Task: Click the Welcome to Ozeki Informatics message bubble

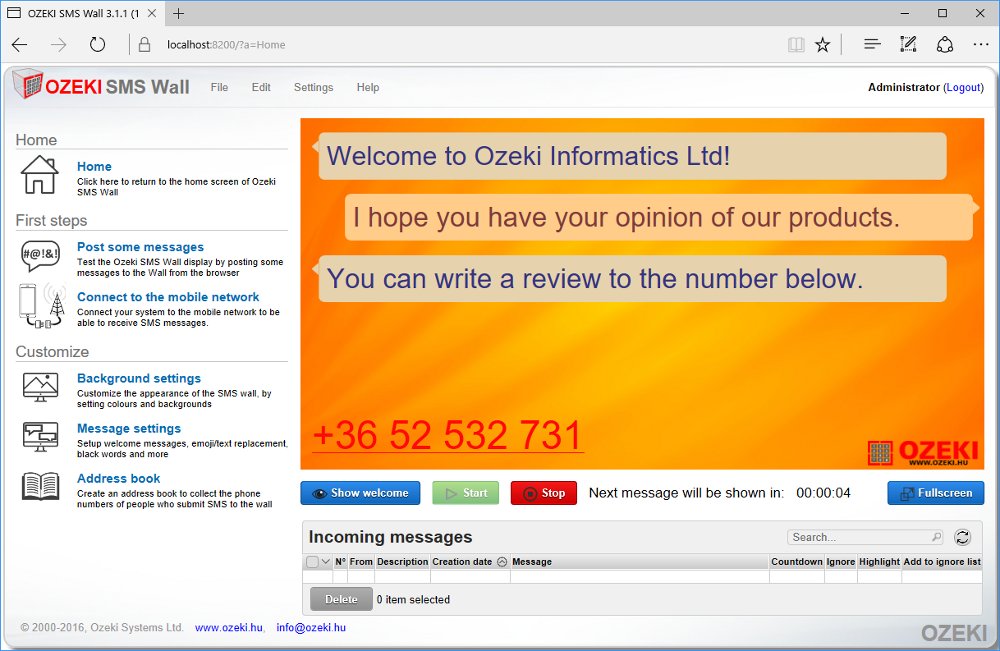Action: click(633, 156)
